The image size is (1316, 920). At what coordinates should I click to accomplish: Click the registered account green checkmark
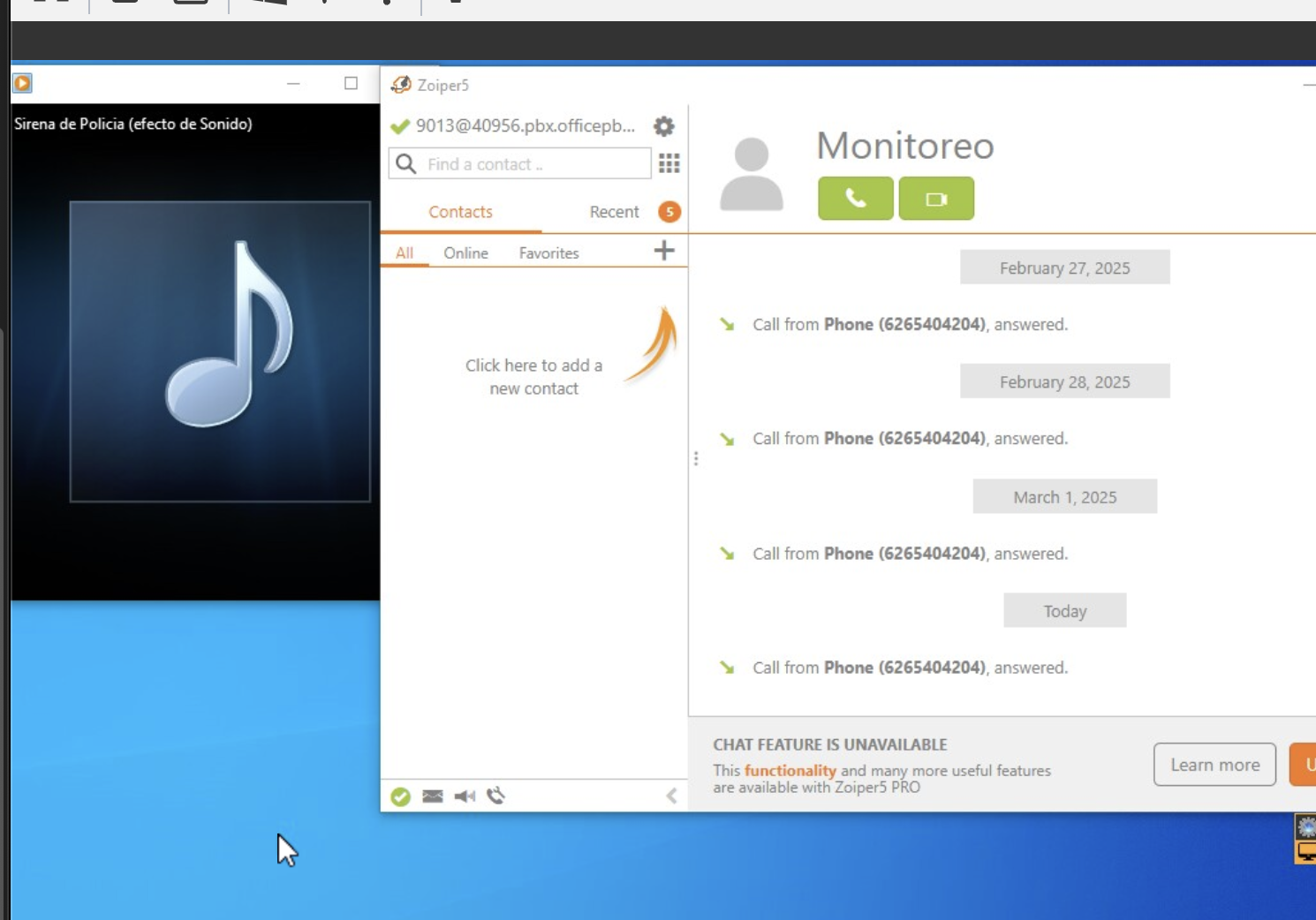click(x=400, y=126)
